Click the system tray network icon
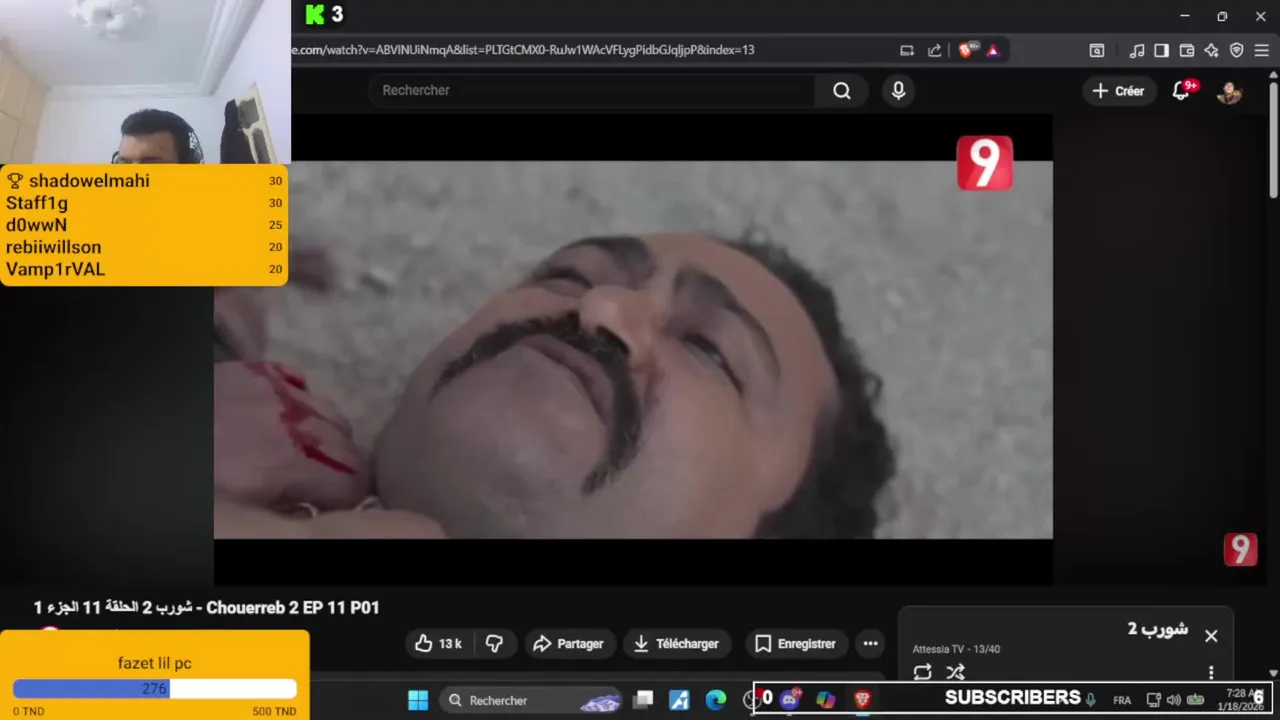This screenshot has height=720, width=1280. (x=1153, y=700)
